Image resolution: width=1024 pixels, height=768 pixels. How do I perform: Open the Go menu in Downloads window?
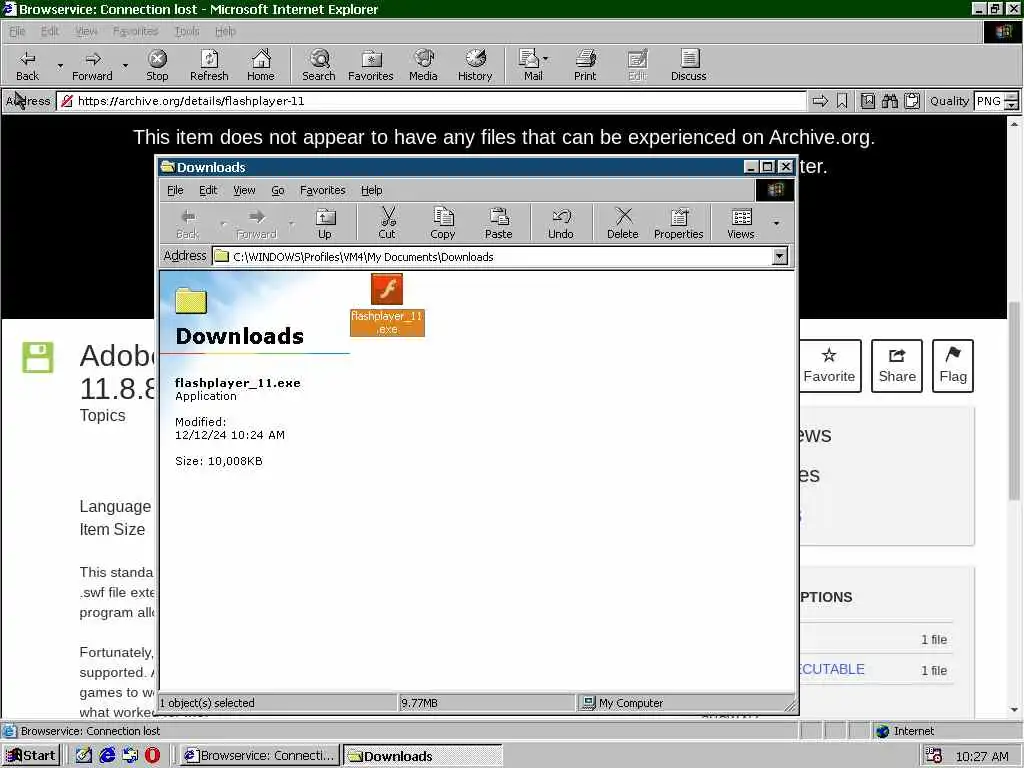point(278,190)
